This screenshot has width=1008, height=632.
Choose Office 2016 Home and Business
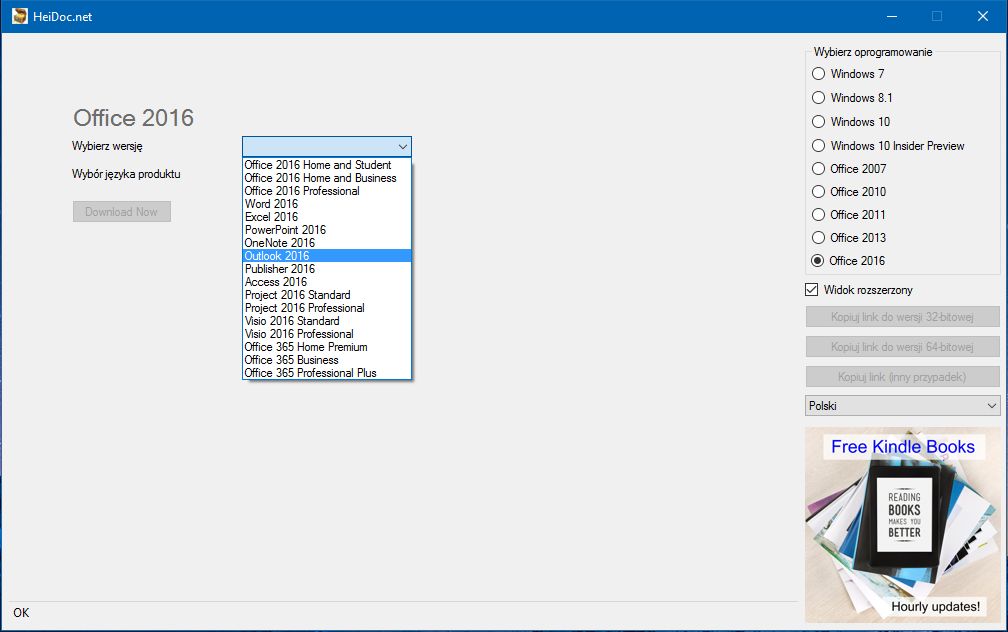[327, 178]
